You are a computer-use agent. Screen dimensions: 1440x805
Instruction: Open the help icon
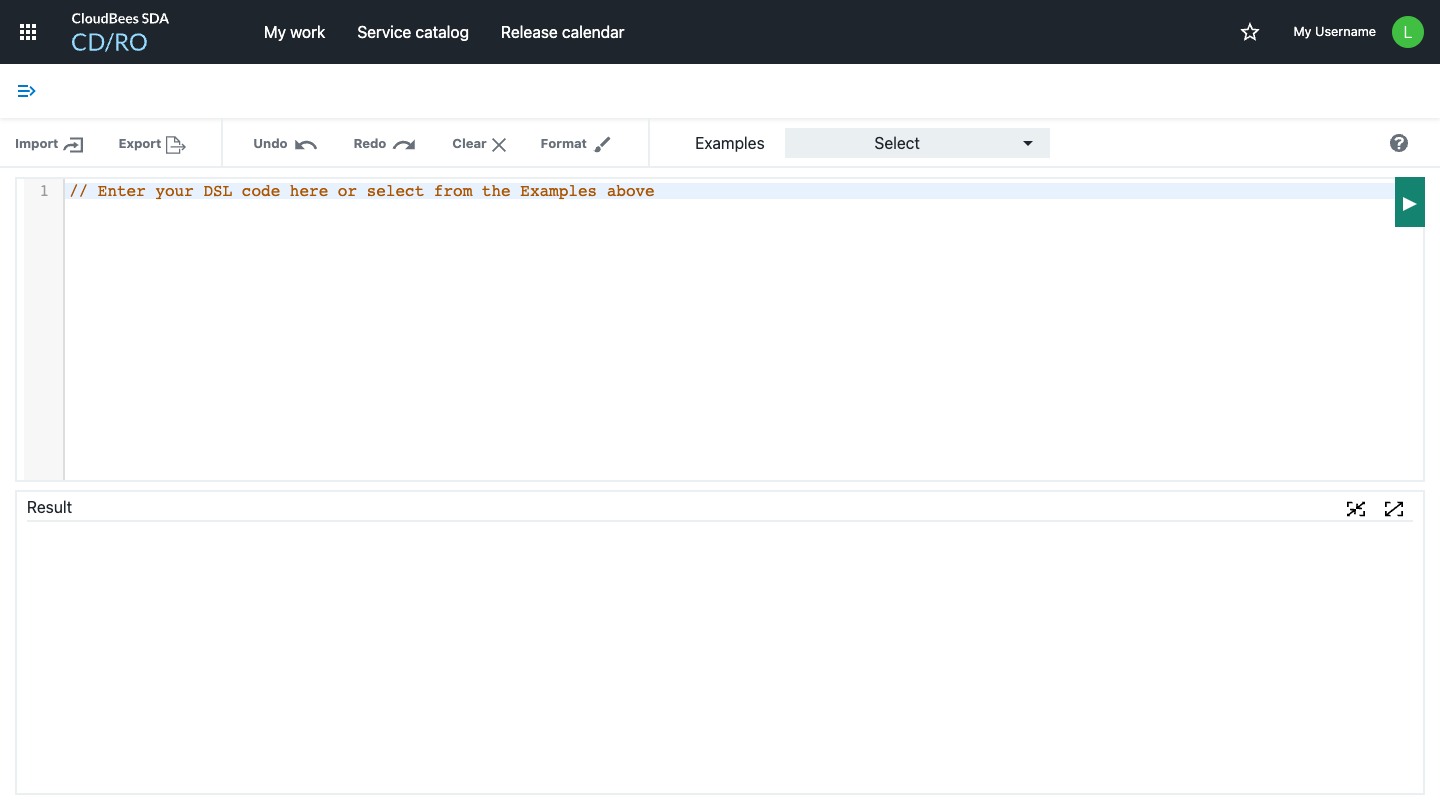(1398, 143)
